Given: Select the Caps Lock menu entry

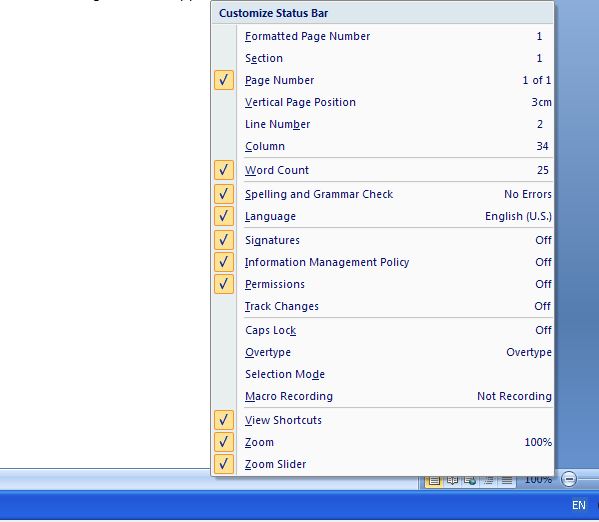Looking at the screenshot, I should pos(382,330).
